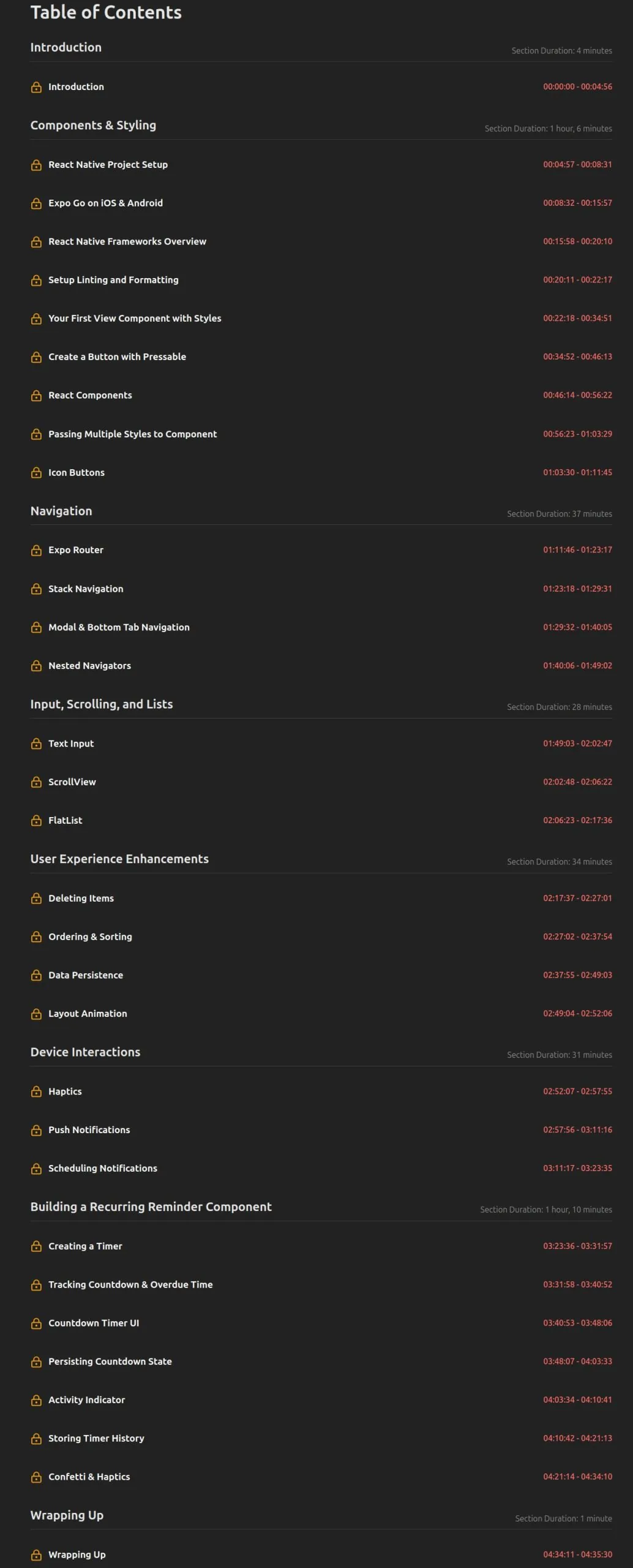The width and height of the screenshot is (633, 1568).
Task: Click lock icon beside final Wrapping Up lesson
Action: pos(36,1555)
